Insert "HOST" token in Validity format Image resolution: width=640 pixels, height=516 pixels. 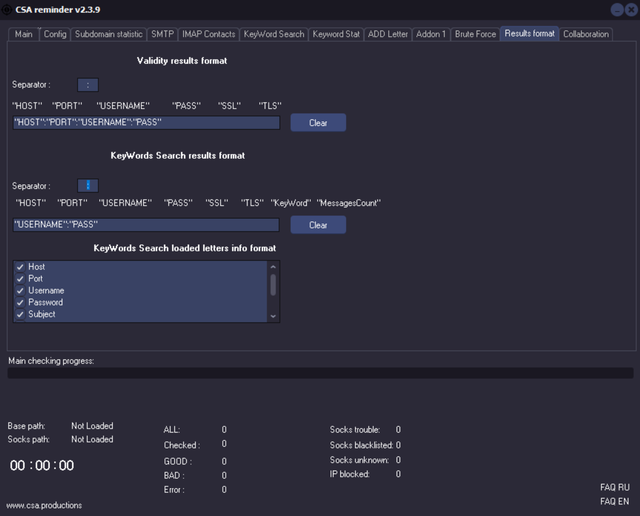pos(27,106)
